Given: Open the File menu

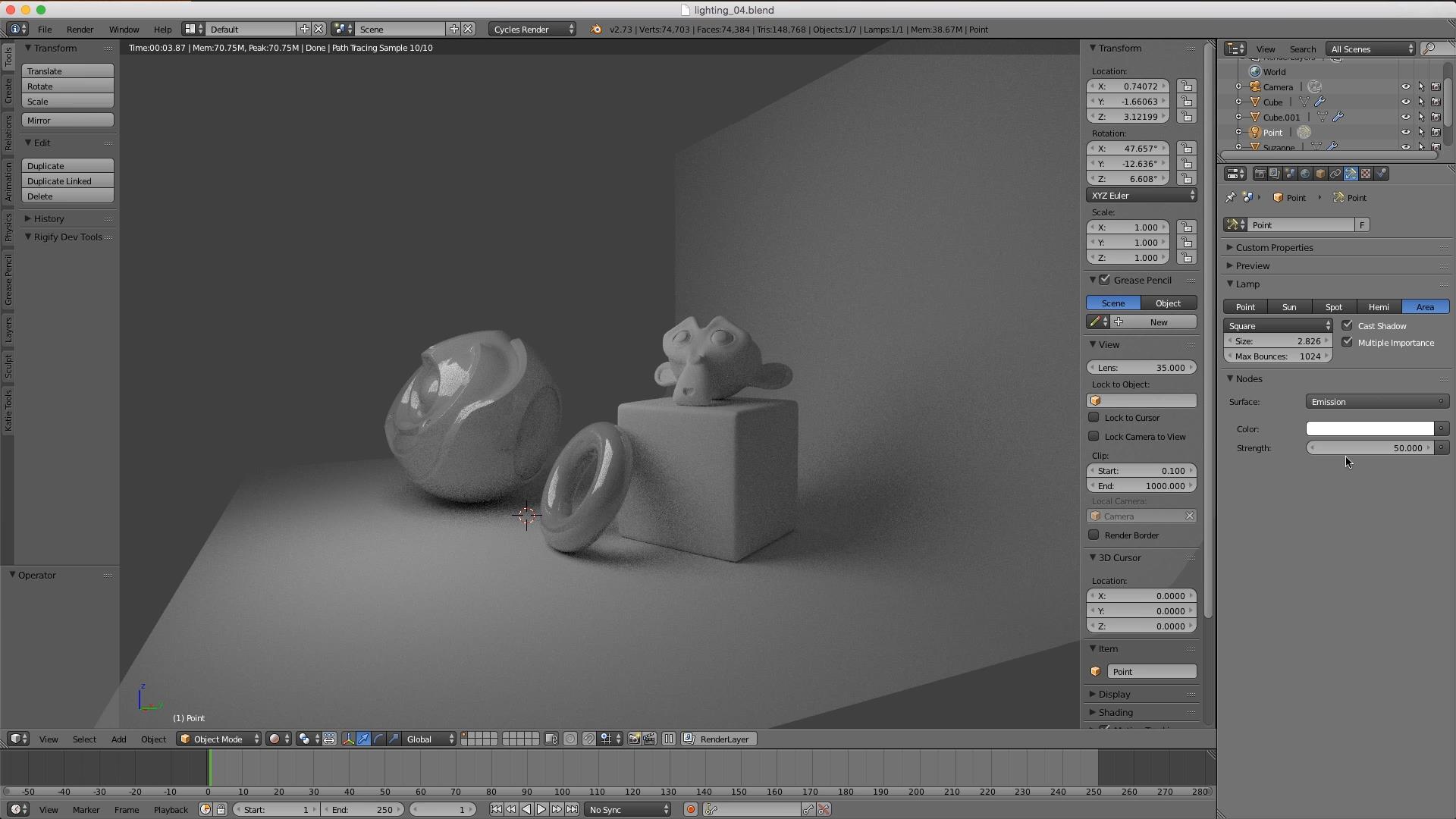Looking at the screenshot, I should (x=45, y=29).
